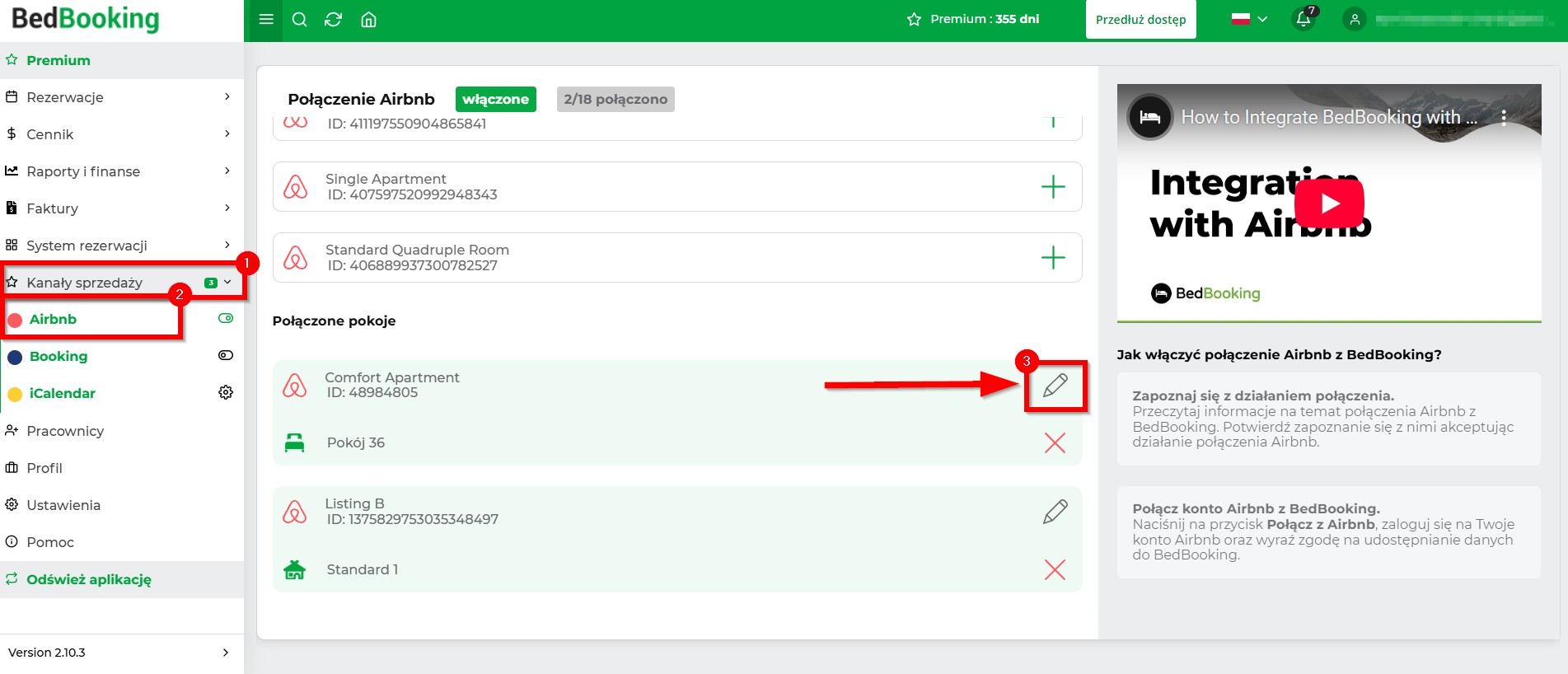Click Version 2.10.3 text
This screenshot has width=1568, height=674.
[47, 653]
